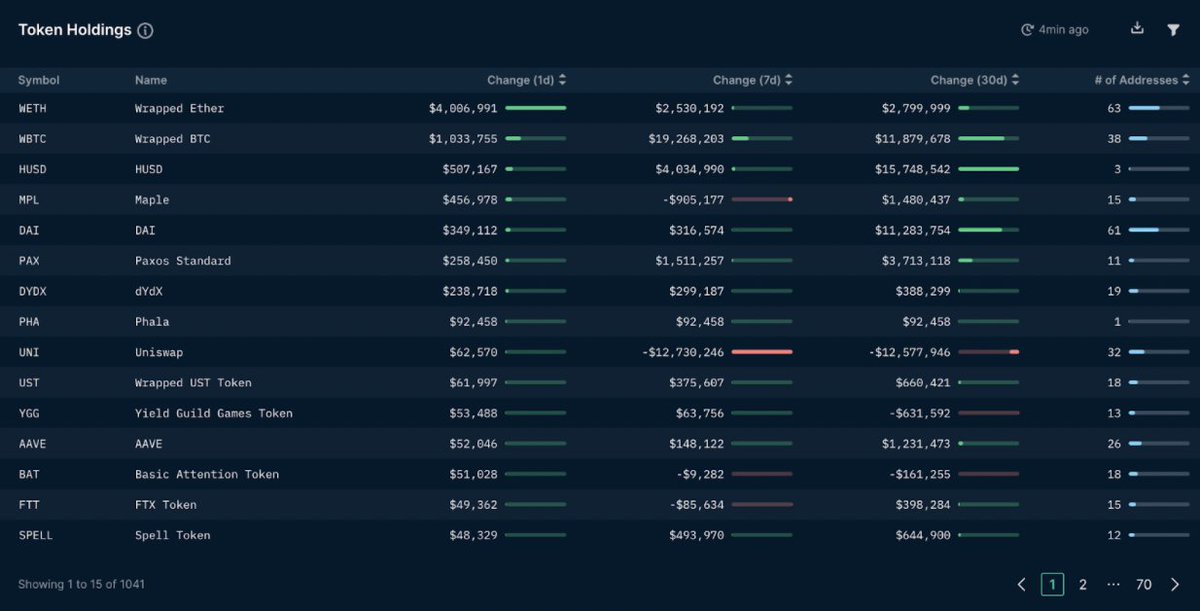Image resolution: width=1200 pixels, height=611 pixels.
Task: Click the 61 addresses count for DAI
Action: point(1114,230)
